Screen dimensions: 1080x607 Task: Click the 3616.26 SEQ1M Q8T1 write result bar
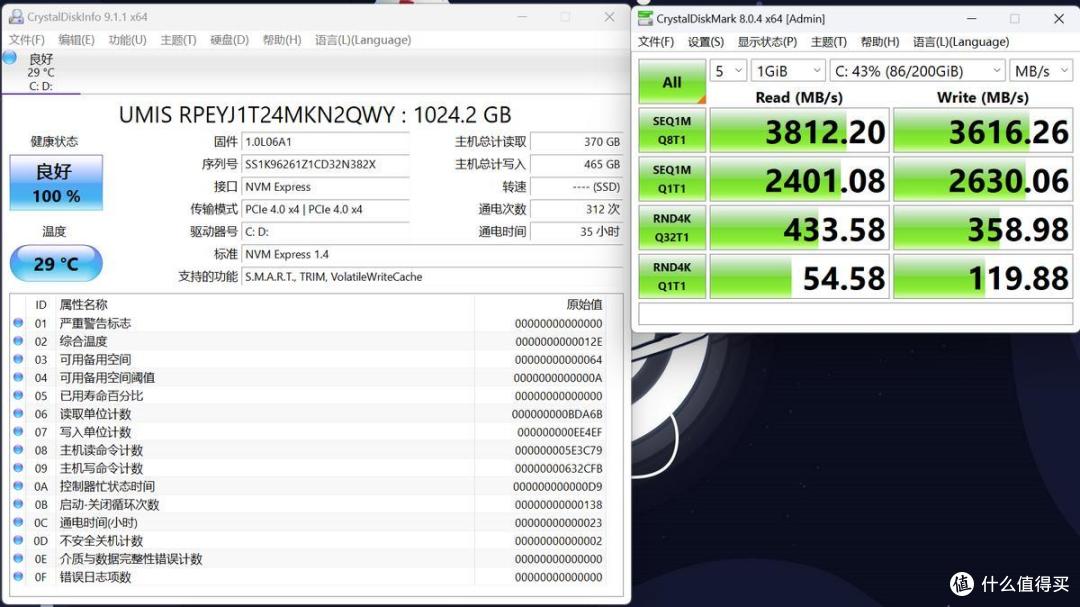pos(983,130)
